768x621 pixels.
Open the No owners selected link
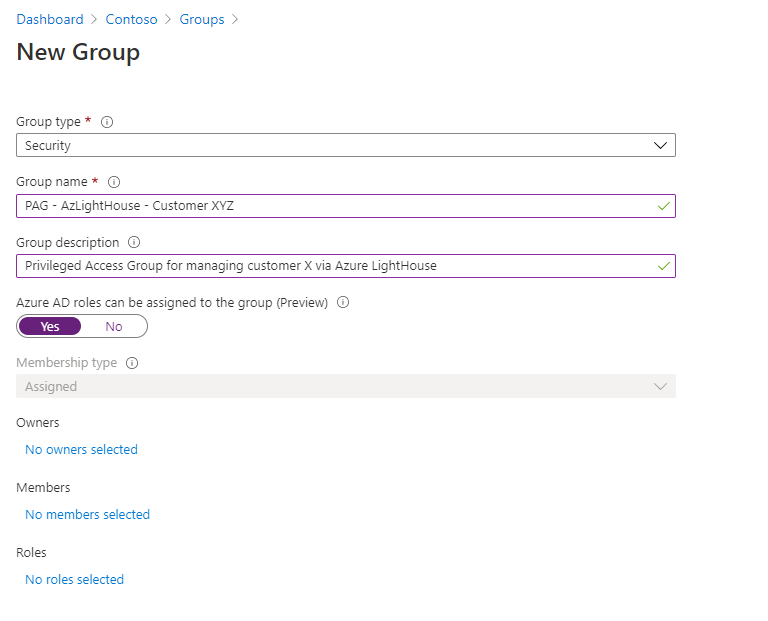pyautogui.click(x=81, y=450)
